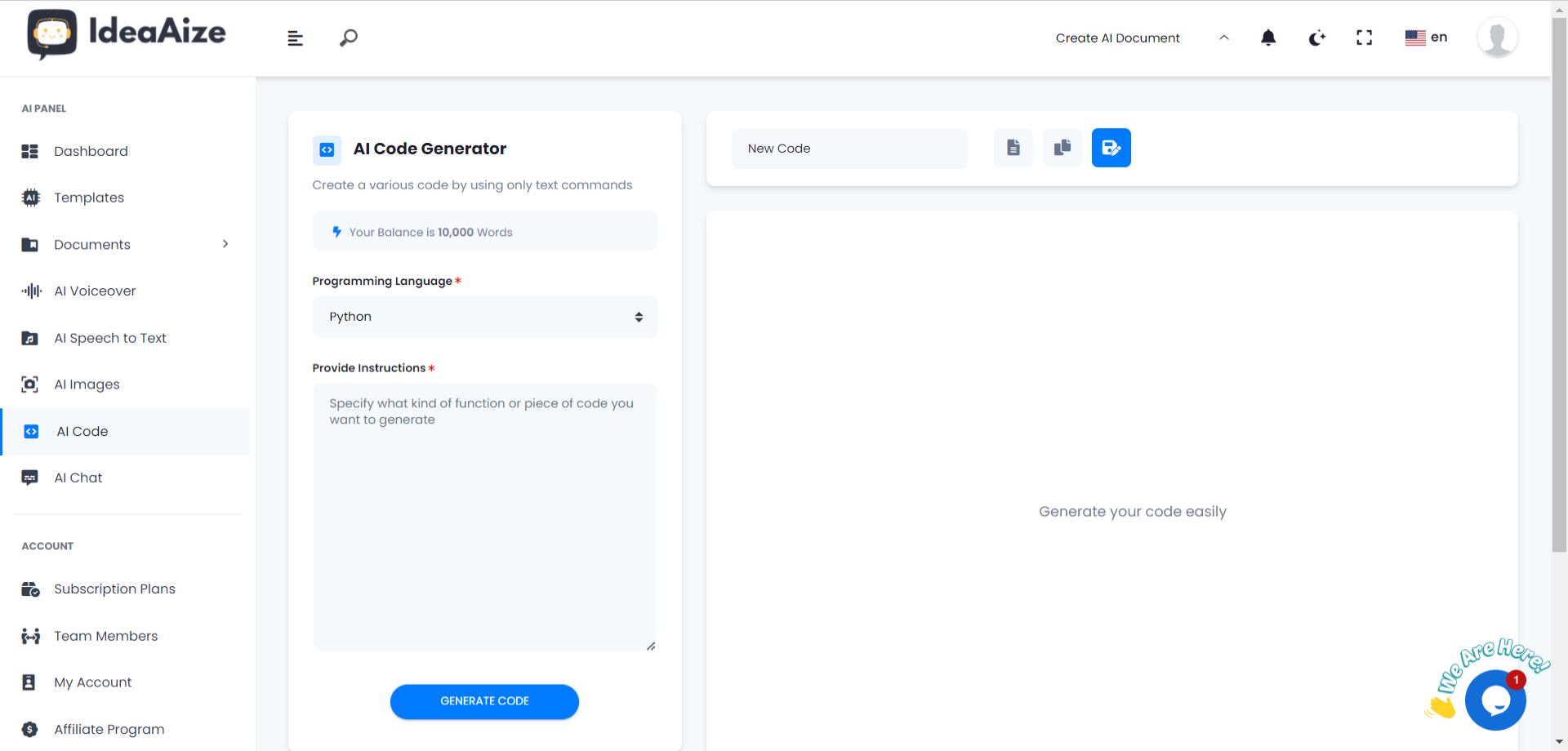Open the search icon in the top bar
This screenshot has width=1568, height=751.
tap(347, 38)
